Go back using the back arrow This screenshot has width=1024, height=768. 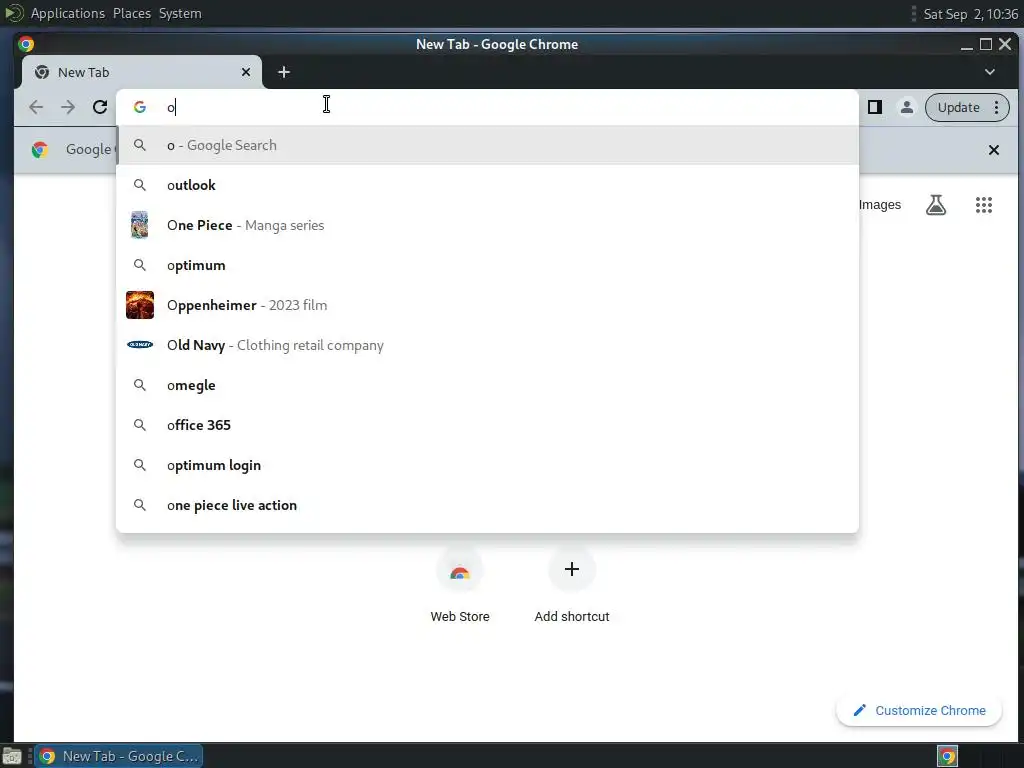point(37,107)
